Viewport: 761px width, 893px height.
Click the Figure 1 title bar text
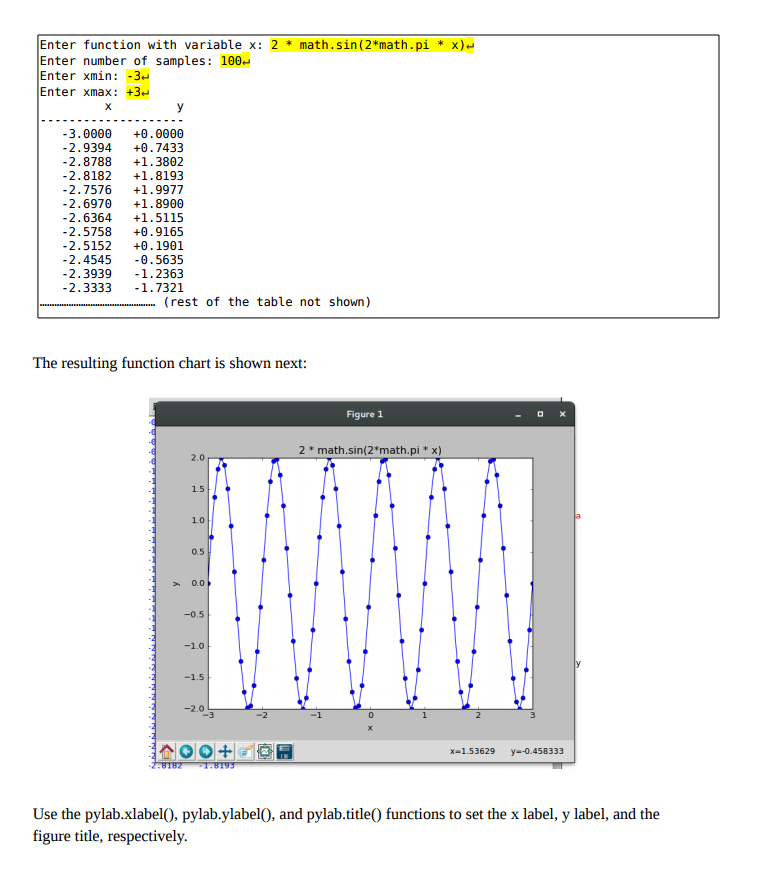click(365, 414)
